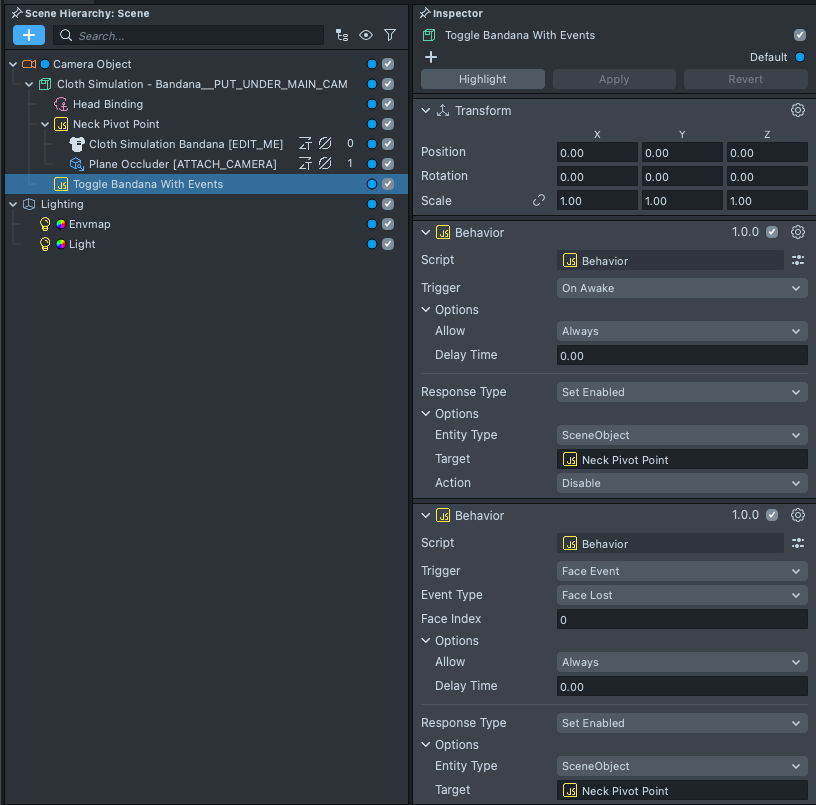
Task: Open the Trigger dropdown set to On Awake
Action: (x=682, y=288)
